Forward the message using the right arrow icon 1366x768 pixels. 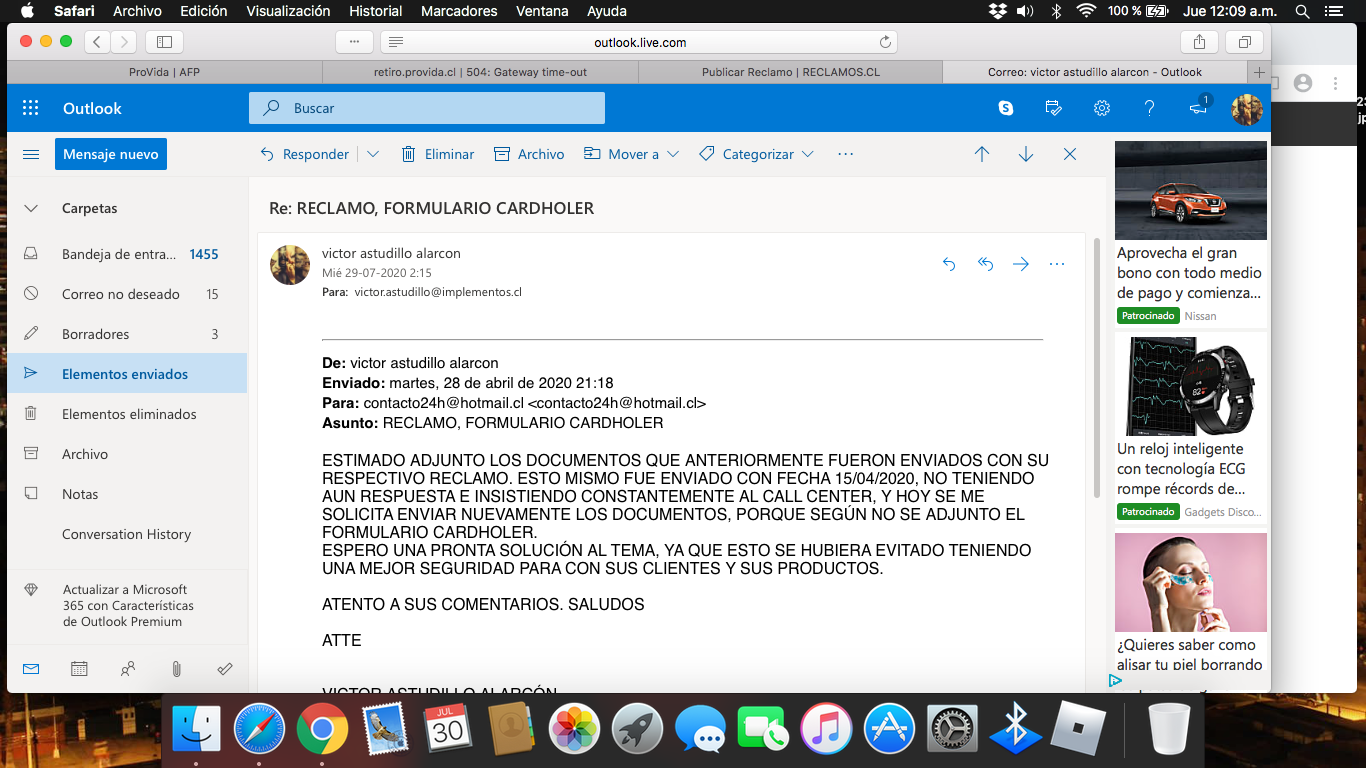(1021, 264)
